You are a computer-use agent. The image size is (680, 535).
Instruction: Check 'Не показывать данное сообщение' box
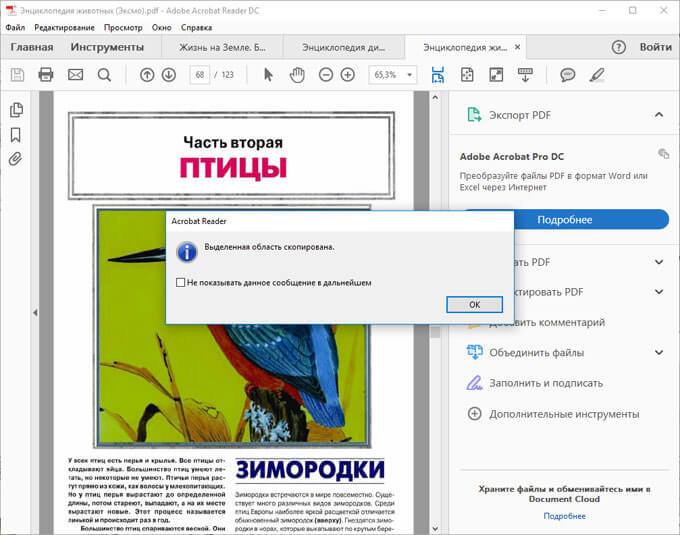(x=180, y=282)
